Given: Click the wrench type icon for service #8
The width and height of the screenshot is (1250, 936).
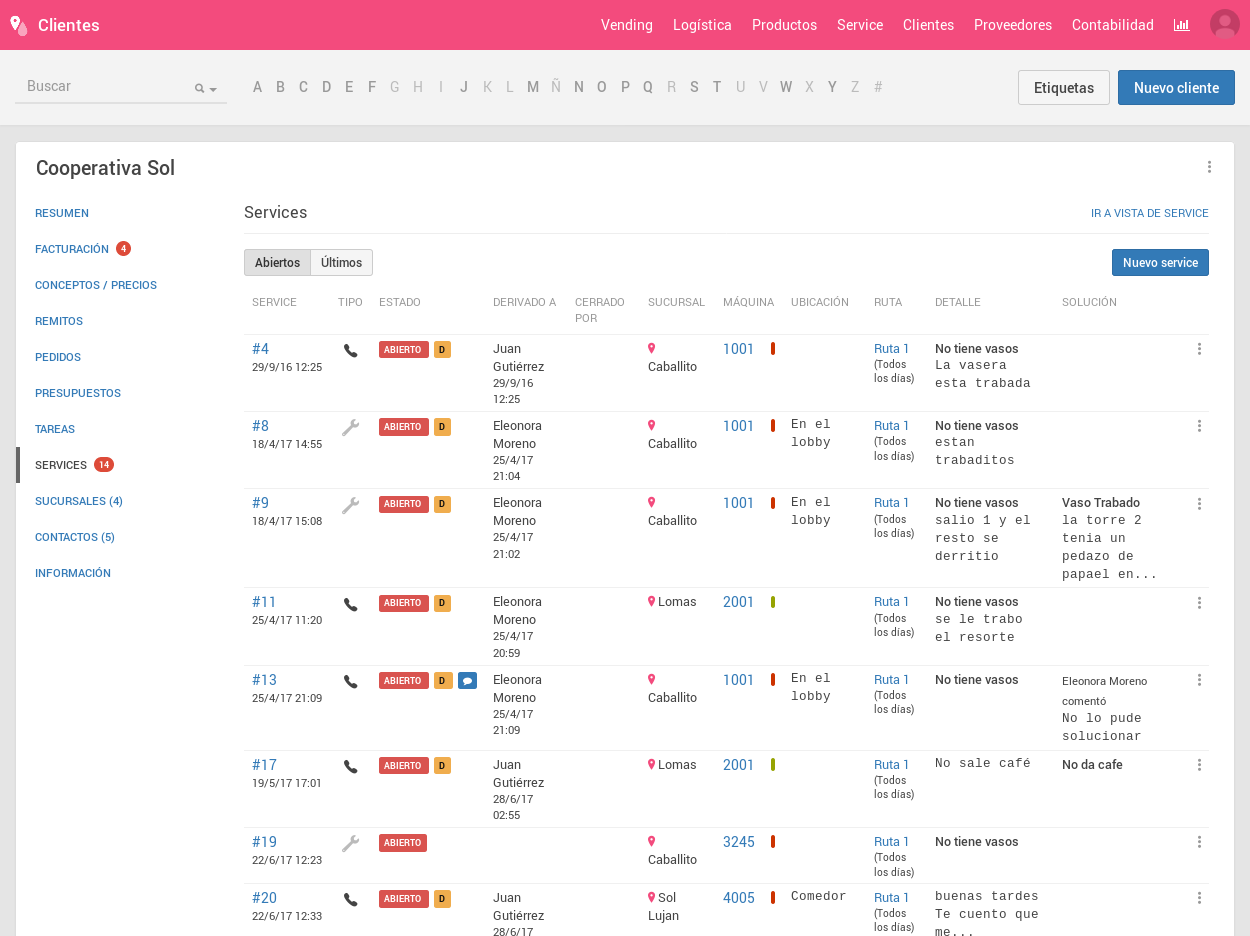Looking at the screenshot, I should pos(350,427).
